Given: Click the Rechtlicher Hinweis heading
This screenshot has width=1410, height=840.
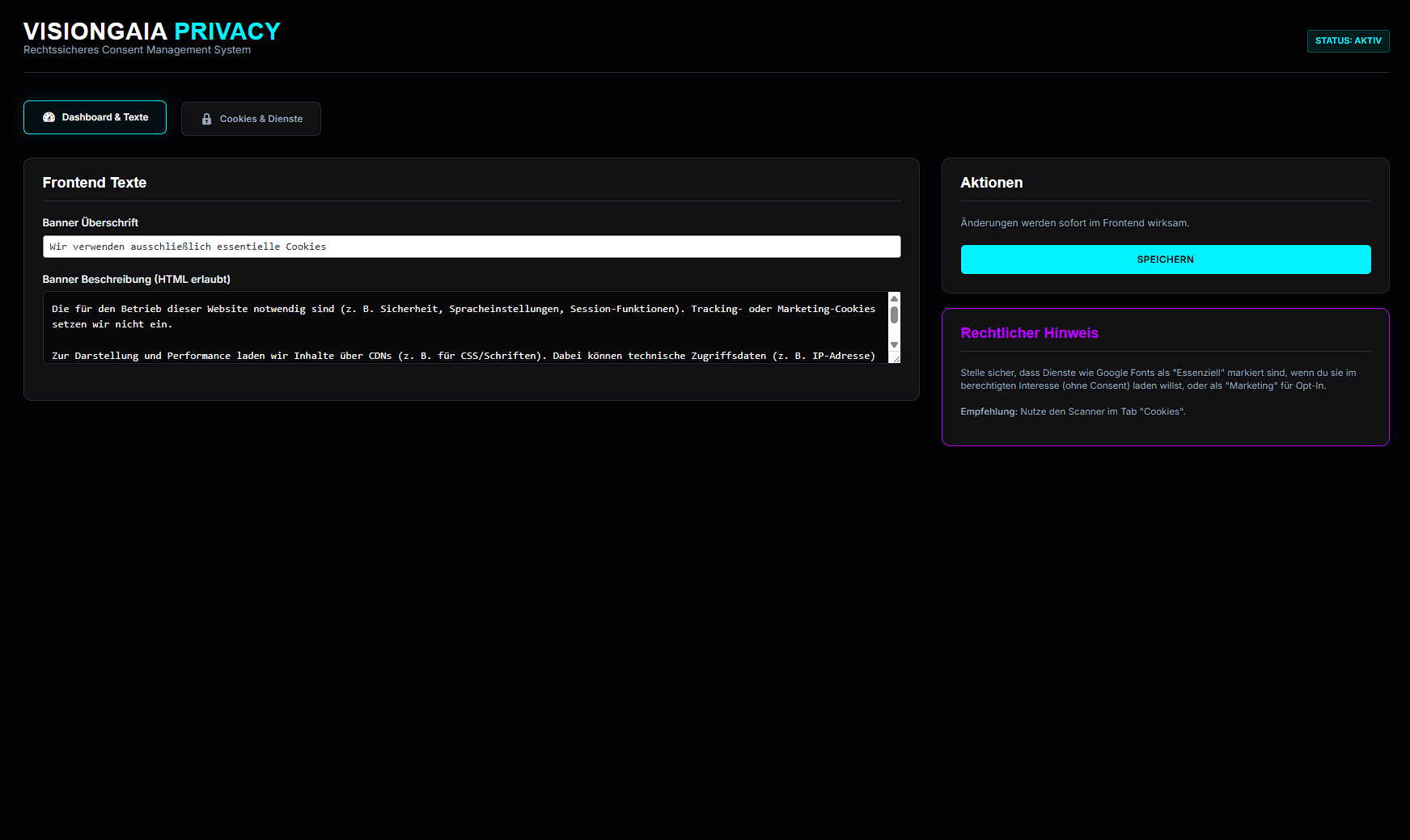Looking at the screenshot, I should click(1029, 333).
